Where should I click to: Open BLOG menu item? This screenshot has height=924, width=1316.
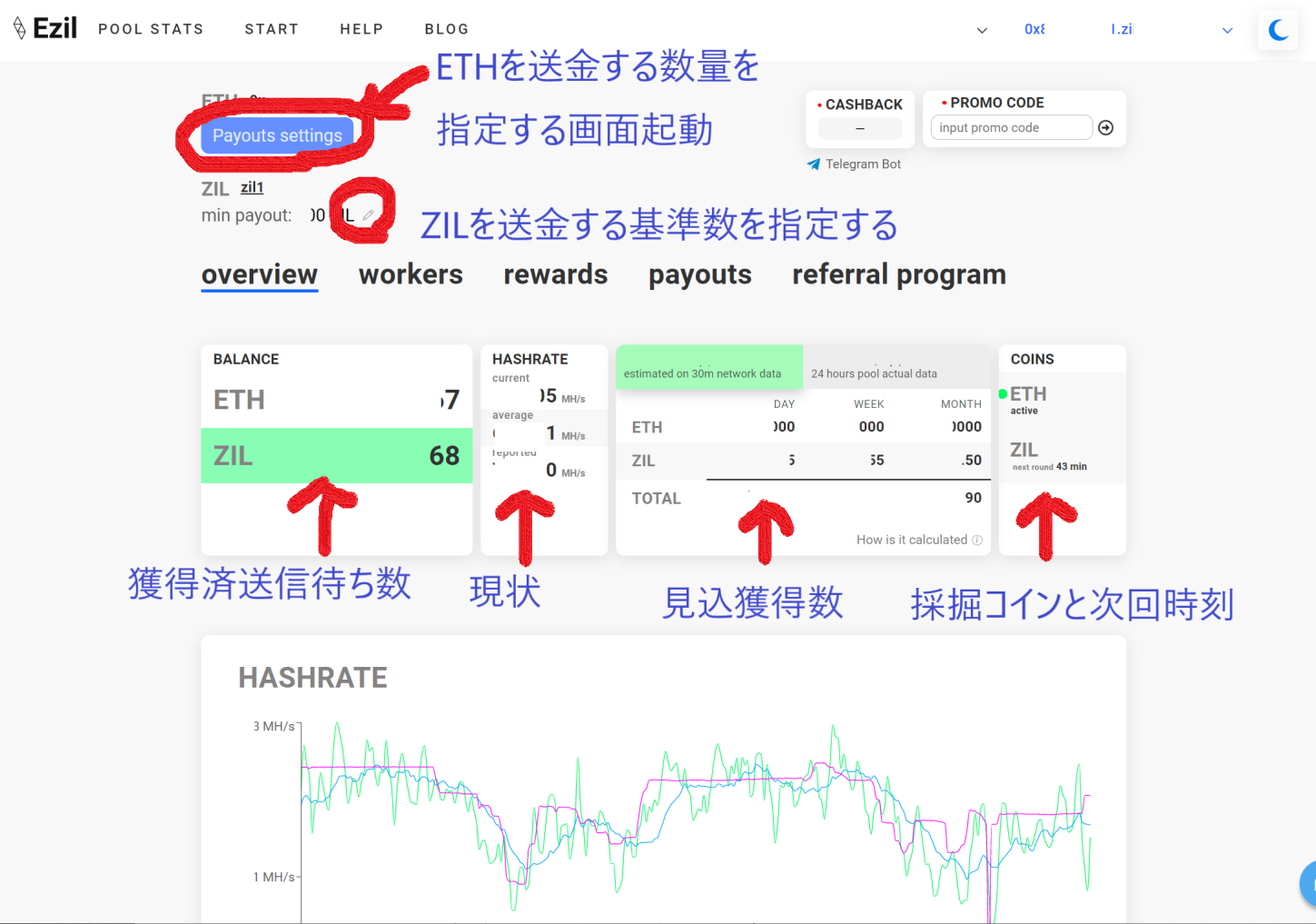(447, 29)
